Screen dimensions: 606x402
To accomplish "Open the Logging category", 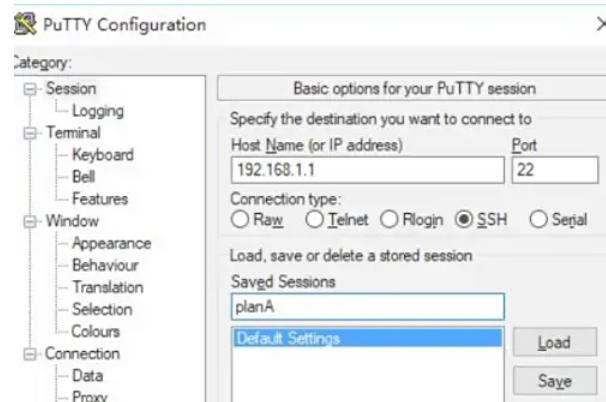I will click(97, 111).
